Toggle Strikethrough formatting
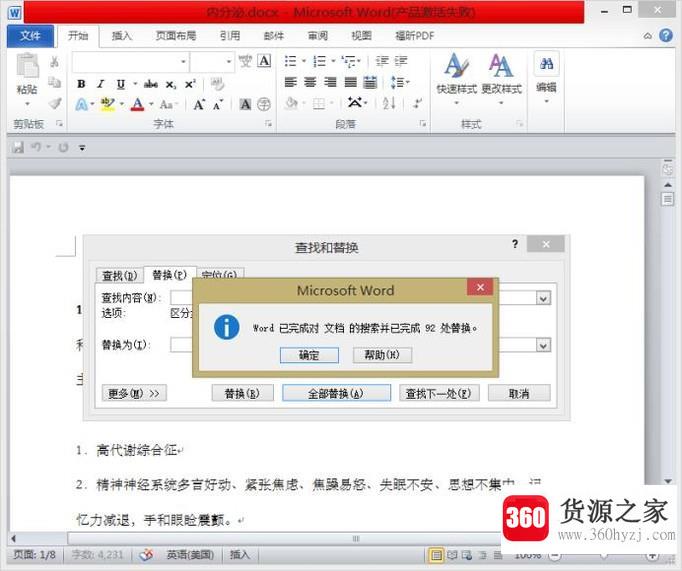This screenshot has height=571, width=682. (151, 84)
